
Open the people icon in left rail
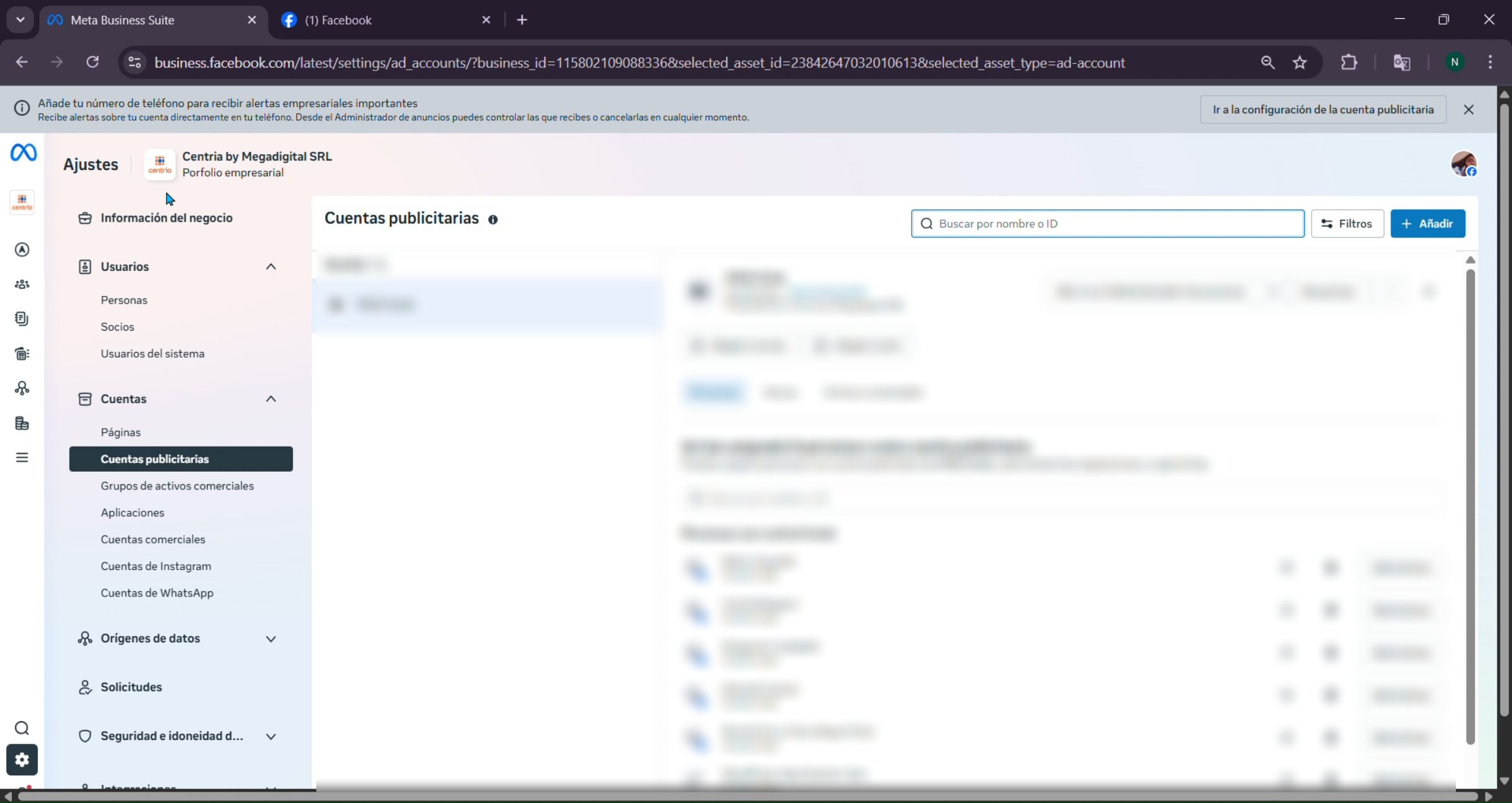[22, 284]
